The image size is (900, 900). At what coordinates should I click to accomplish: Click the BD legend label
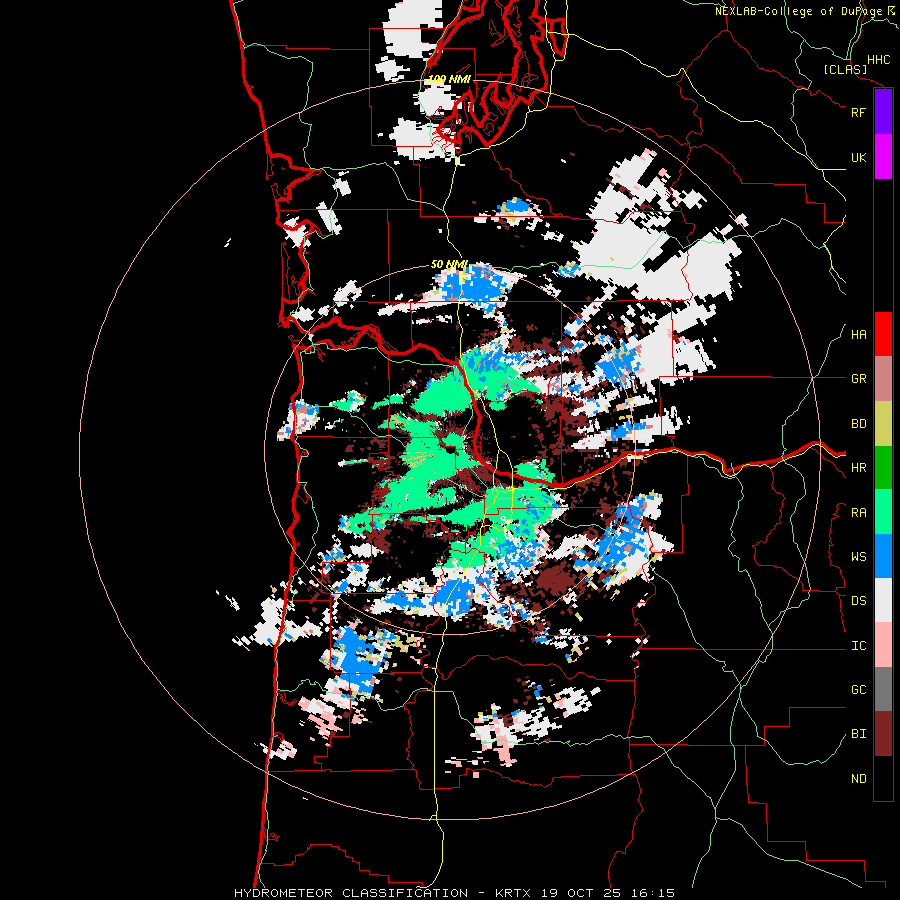click(858, 424)
